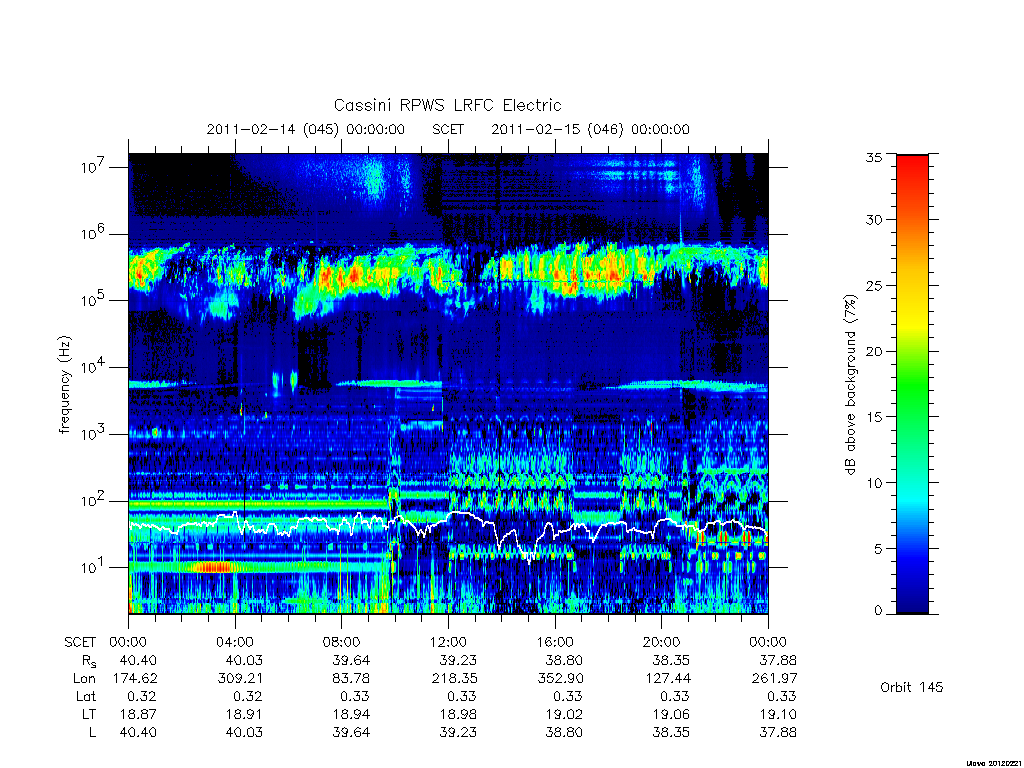Image resolution: width=1024 pixels, height=768 pixels.
Task: Select end timestamp "2011-02-15 (046) 00:00:00"
Action: click(x=590, y=129)
